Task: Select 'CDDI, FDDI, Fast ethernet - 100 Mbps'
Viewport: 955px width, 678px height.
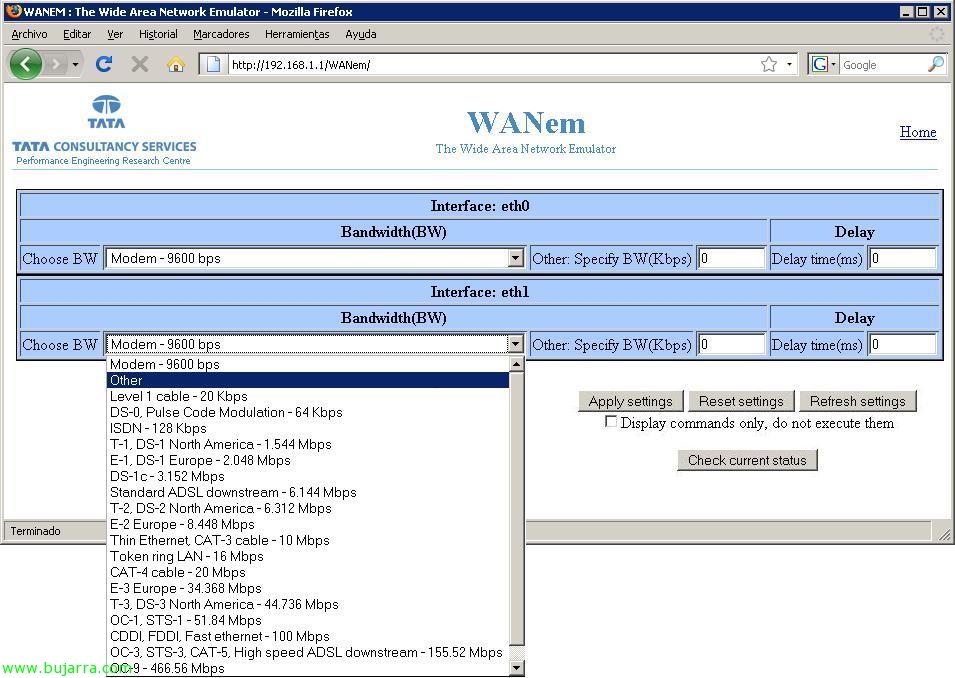Action: (308, 637)
